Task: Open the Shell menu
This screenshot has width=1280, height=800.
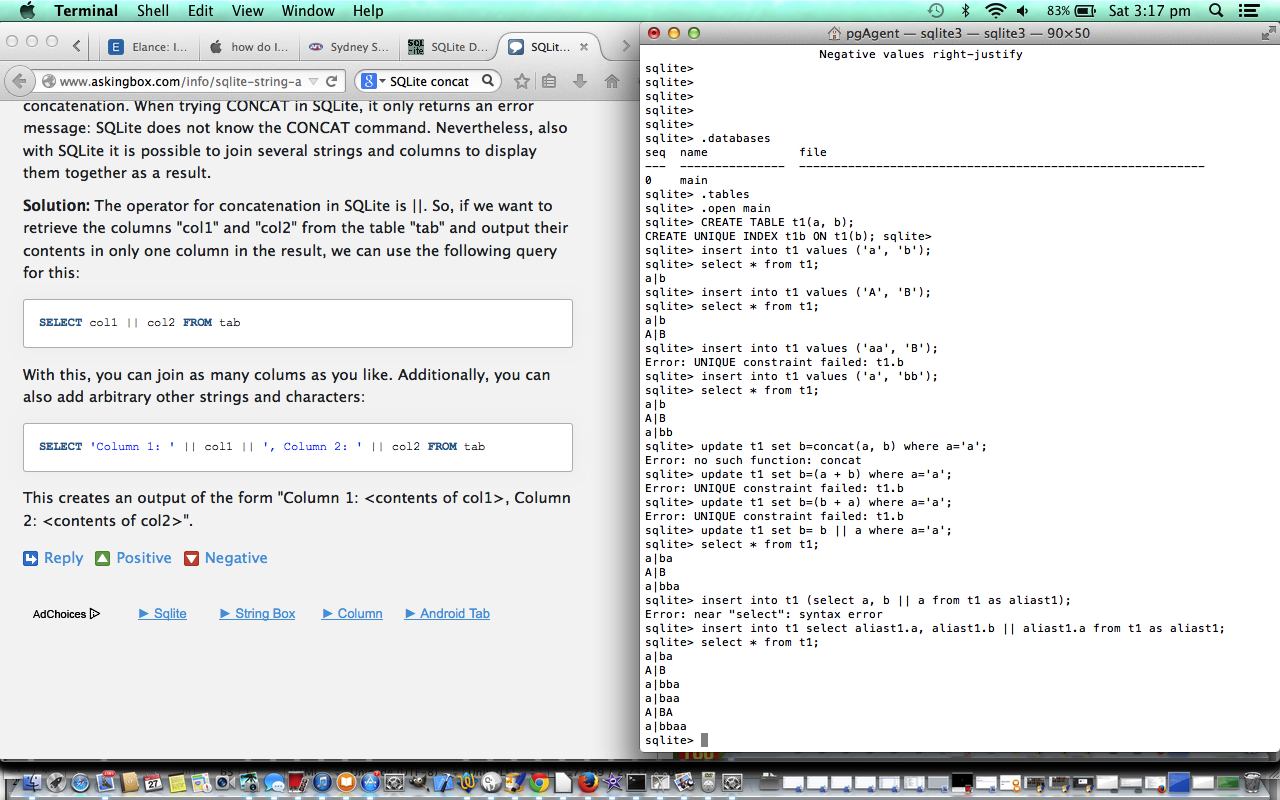Action: (153, 11)
